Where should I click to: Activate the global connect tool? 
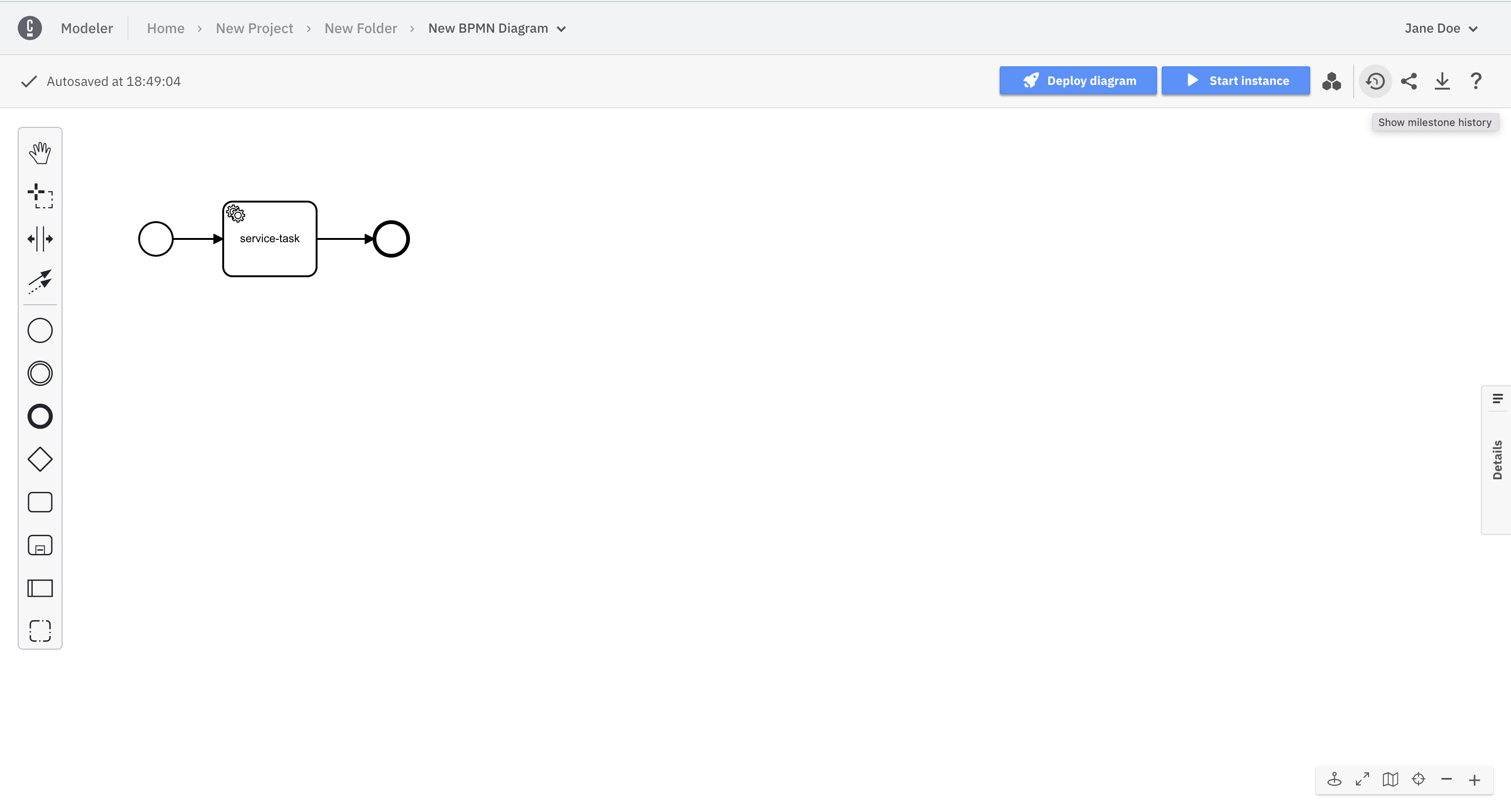pos(40,281)
